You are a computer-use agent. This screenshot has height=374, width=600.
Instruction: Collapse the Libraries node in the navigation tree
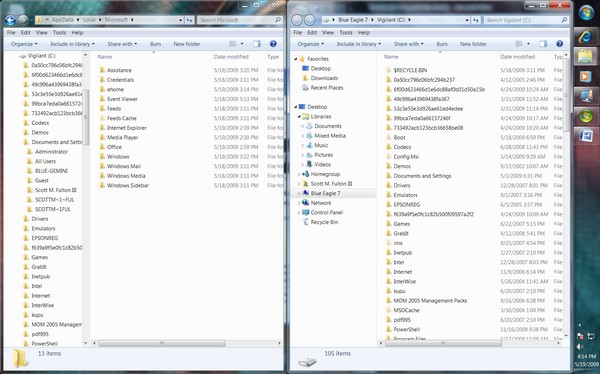(299, 116)
